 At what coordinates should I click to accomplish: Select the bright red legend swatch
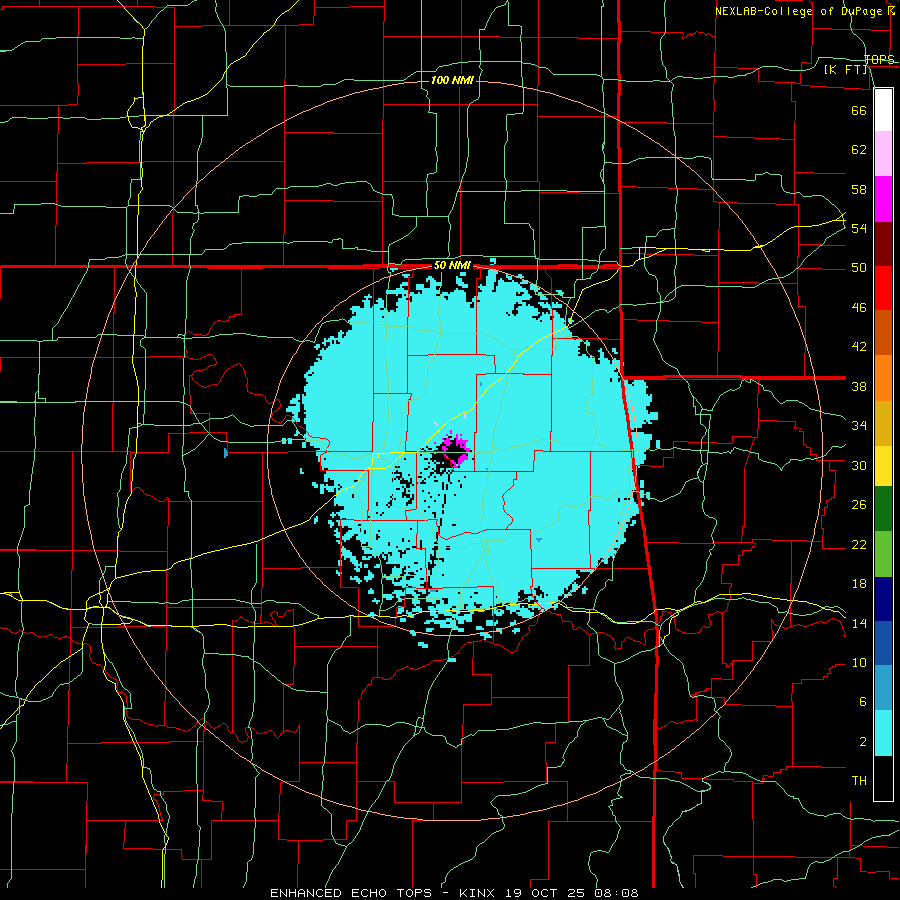point(883,288)
